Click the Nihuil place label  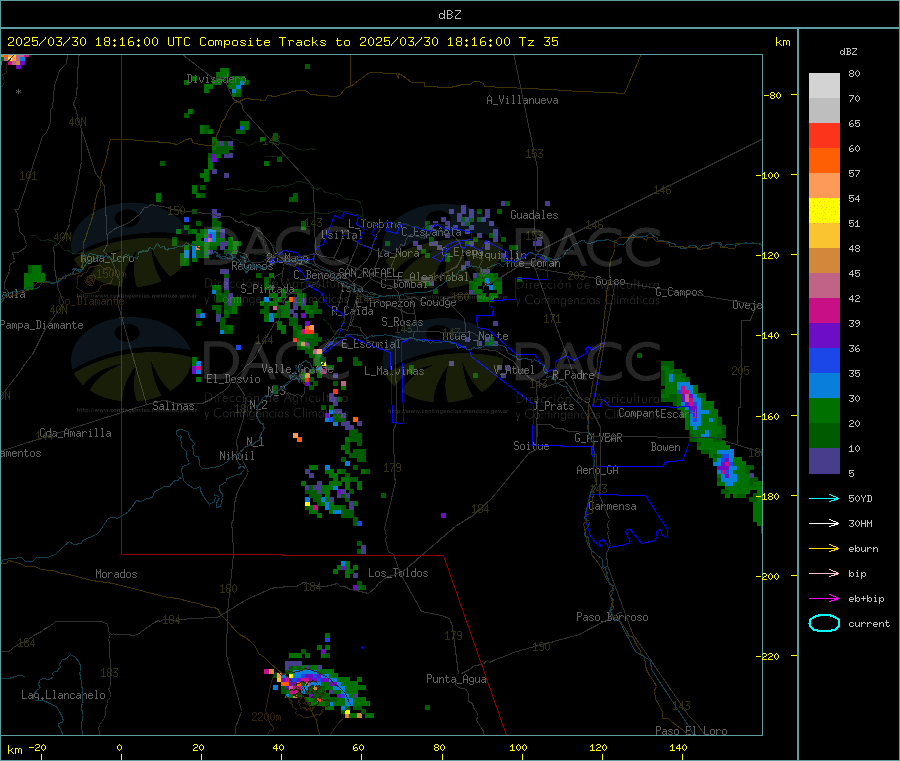[236, 456]
